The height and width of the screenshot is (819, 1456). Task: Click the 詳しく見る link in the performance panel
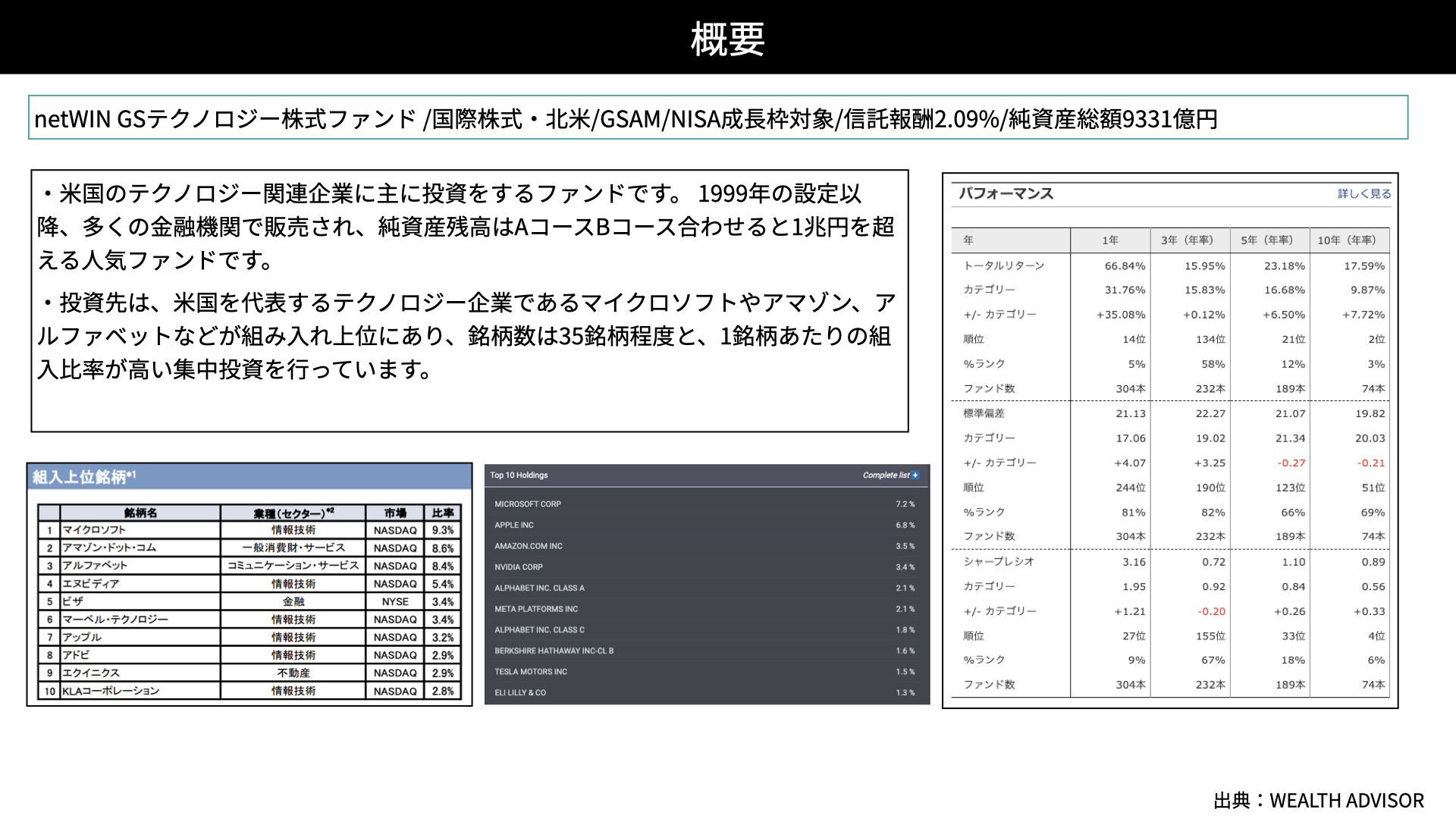pyautogui.click(x=1364, y=193)
